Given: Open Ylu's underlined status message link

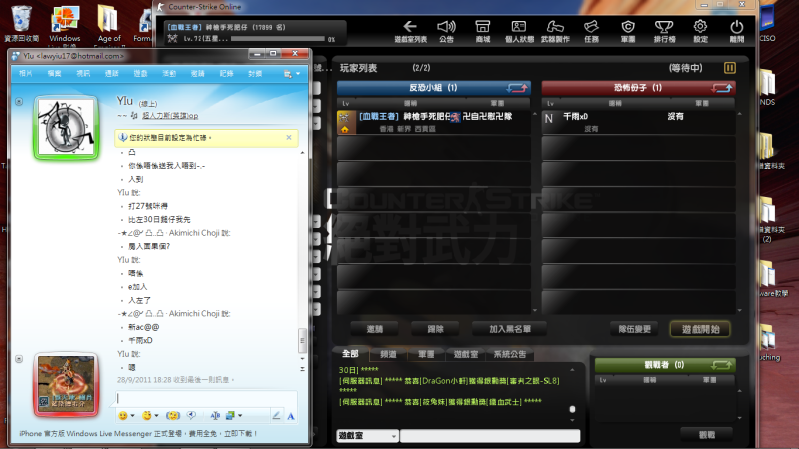Looking at the screenshot, I should tap(170, 116).
